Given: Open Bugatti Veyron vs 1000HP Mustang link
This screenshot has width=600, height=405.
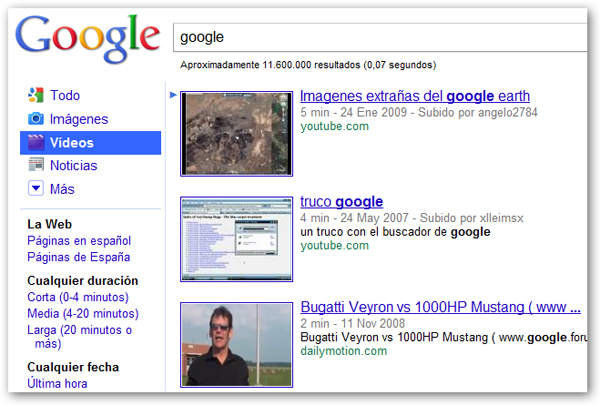Looking at the screenshot, I should (x=440, y=307).
